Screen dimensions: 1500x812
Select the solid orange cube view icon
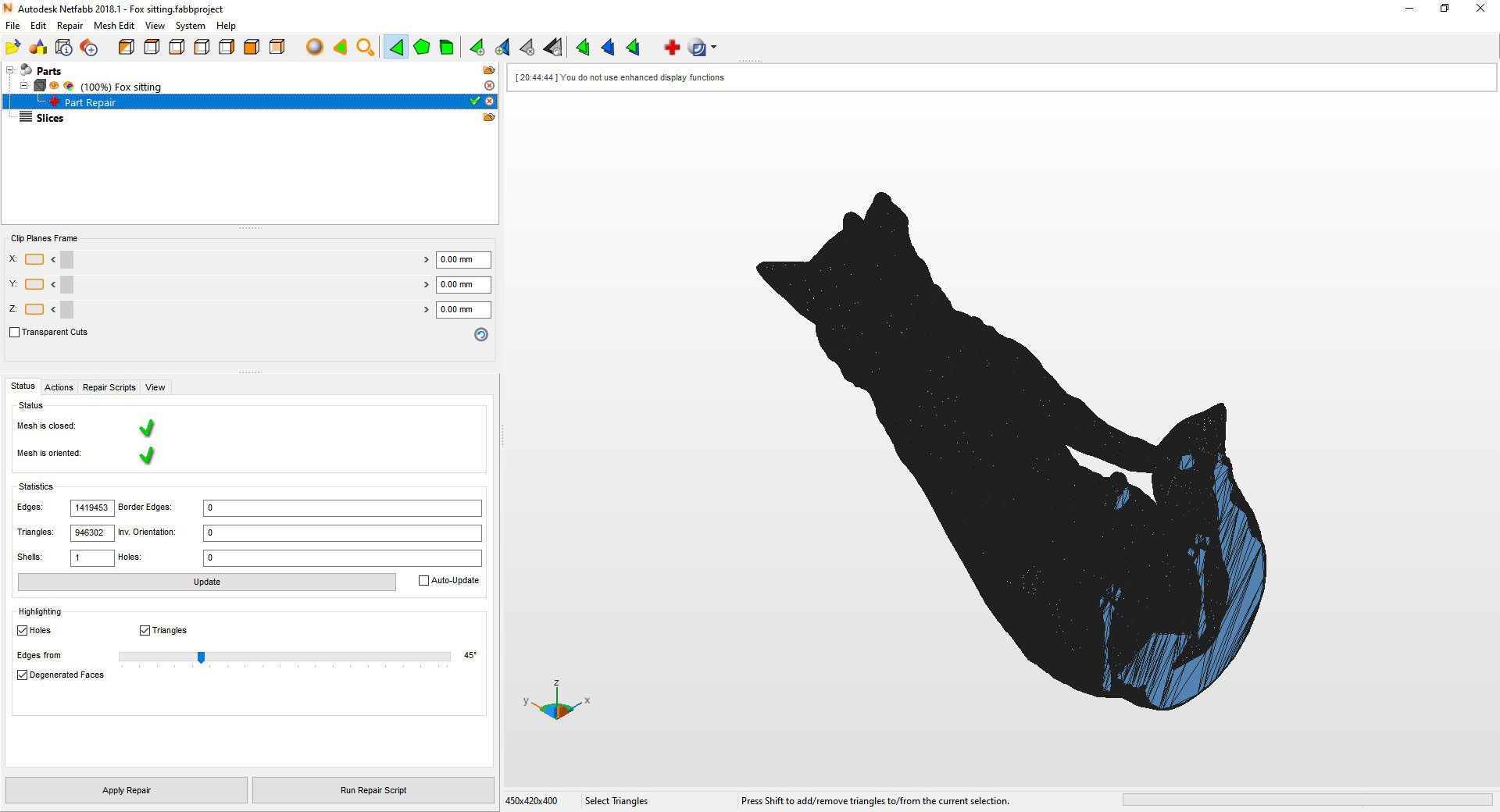click(x=252, y=48)
